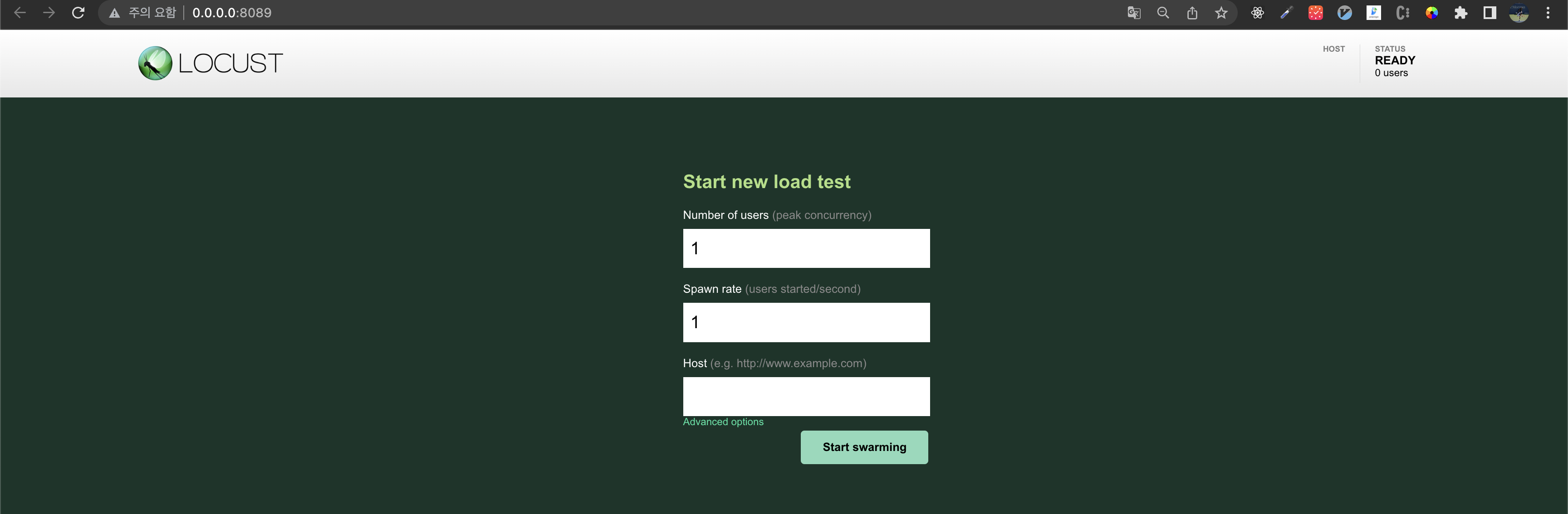Click the Korean '주의 요함' security label

point(152,13)
